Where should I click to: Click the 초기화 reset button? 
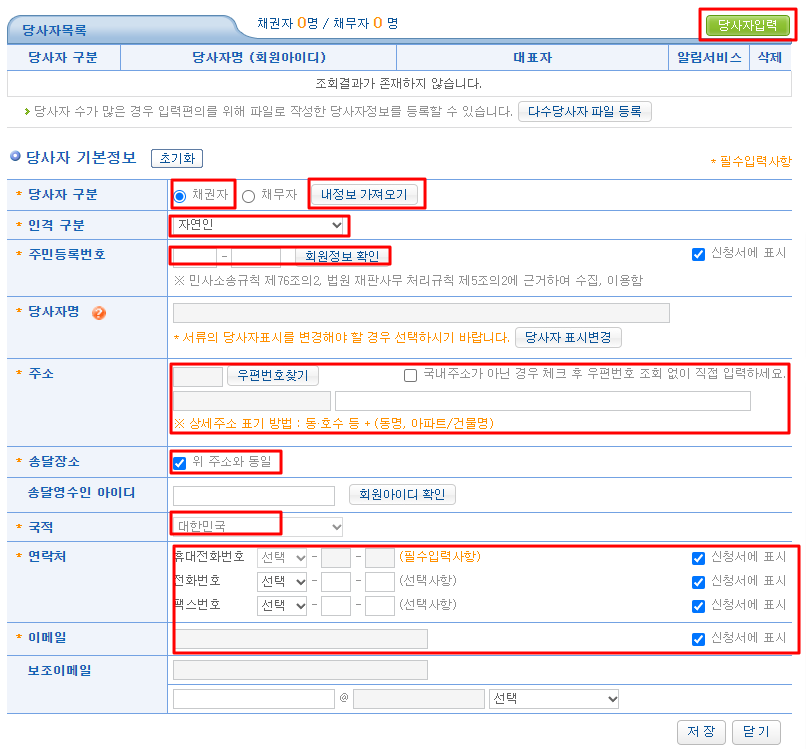[177, 158]
